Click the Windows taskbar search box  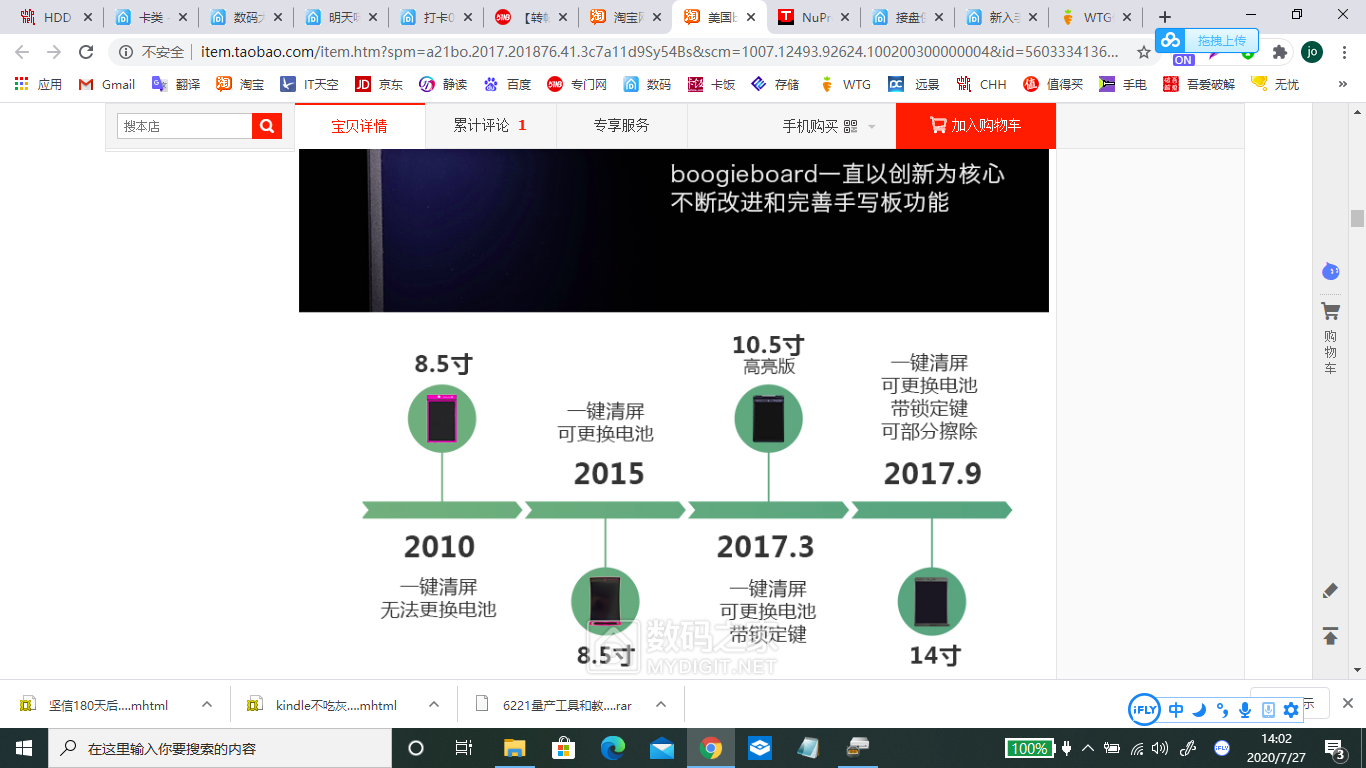[x=219, y=748]
